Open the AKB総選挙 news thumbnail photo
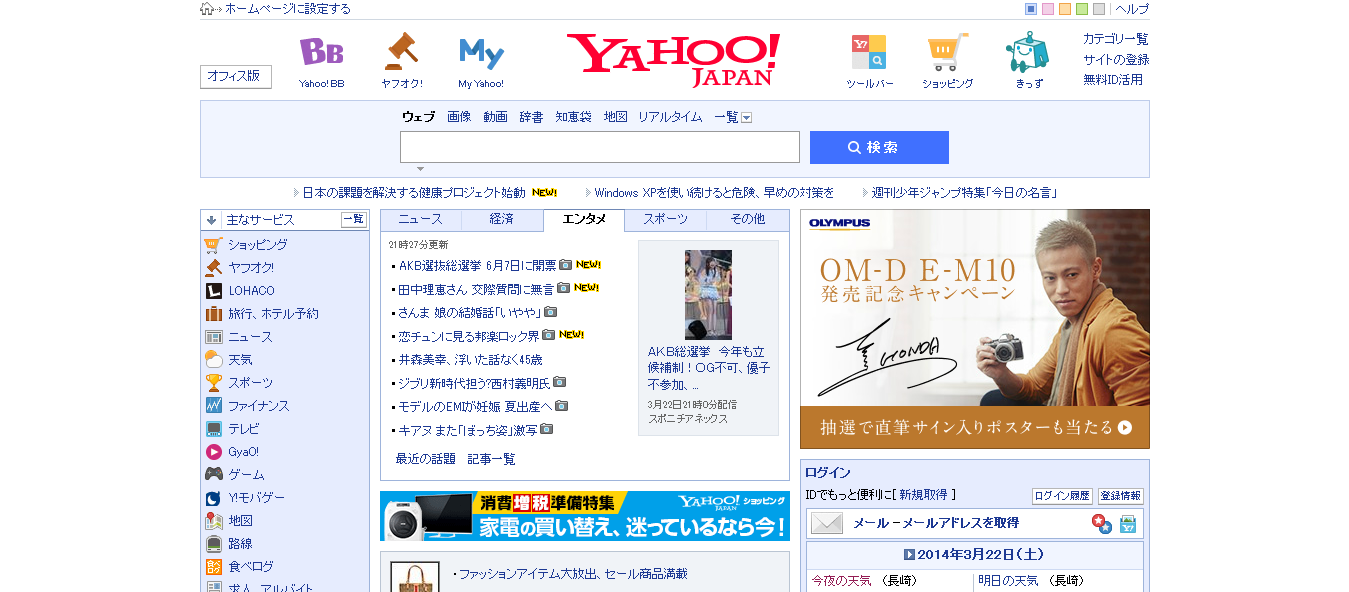 [708, 295]
